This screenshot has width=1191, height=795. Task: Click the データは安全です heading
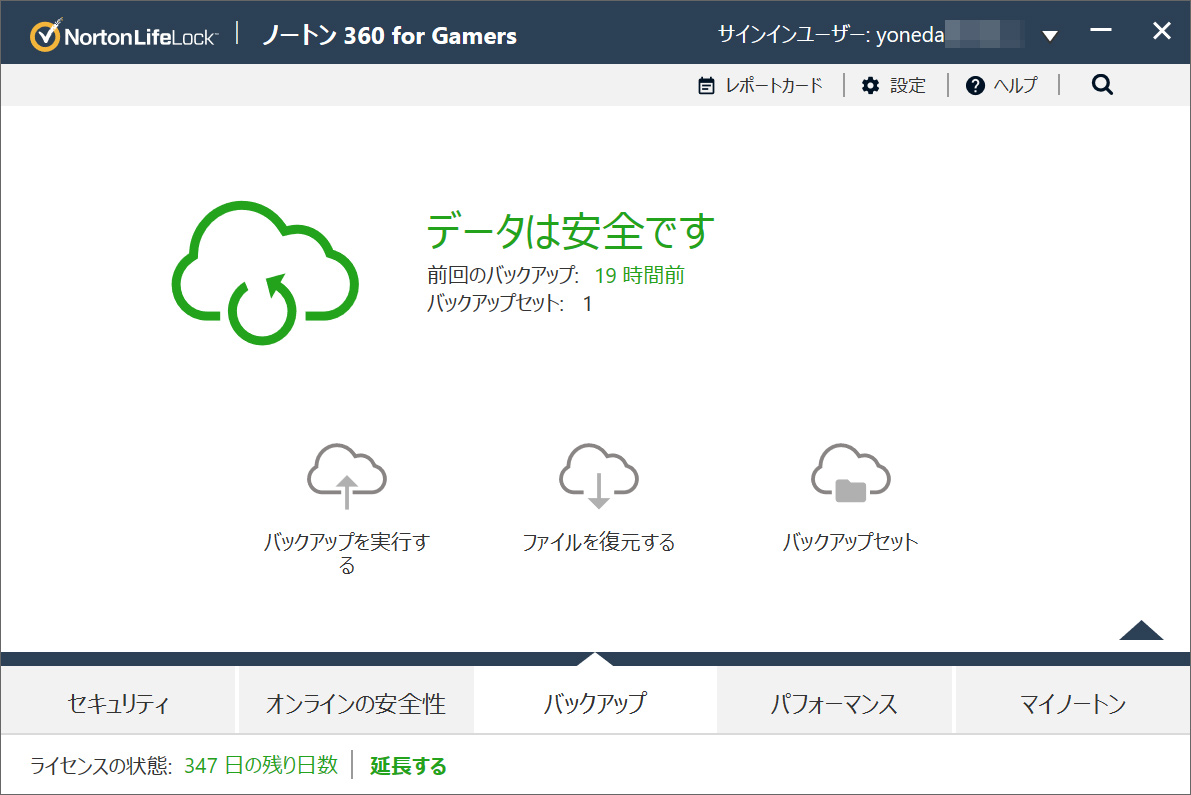click(x=570, y=230)
